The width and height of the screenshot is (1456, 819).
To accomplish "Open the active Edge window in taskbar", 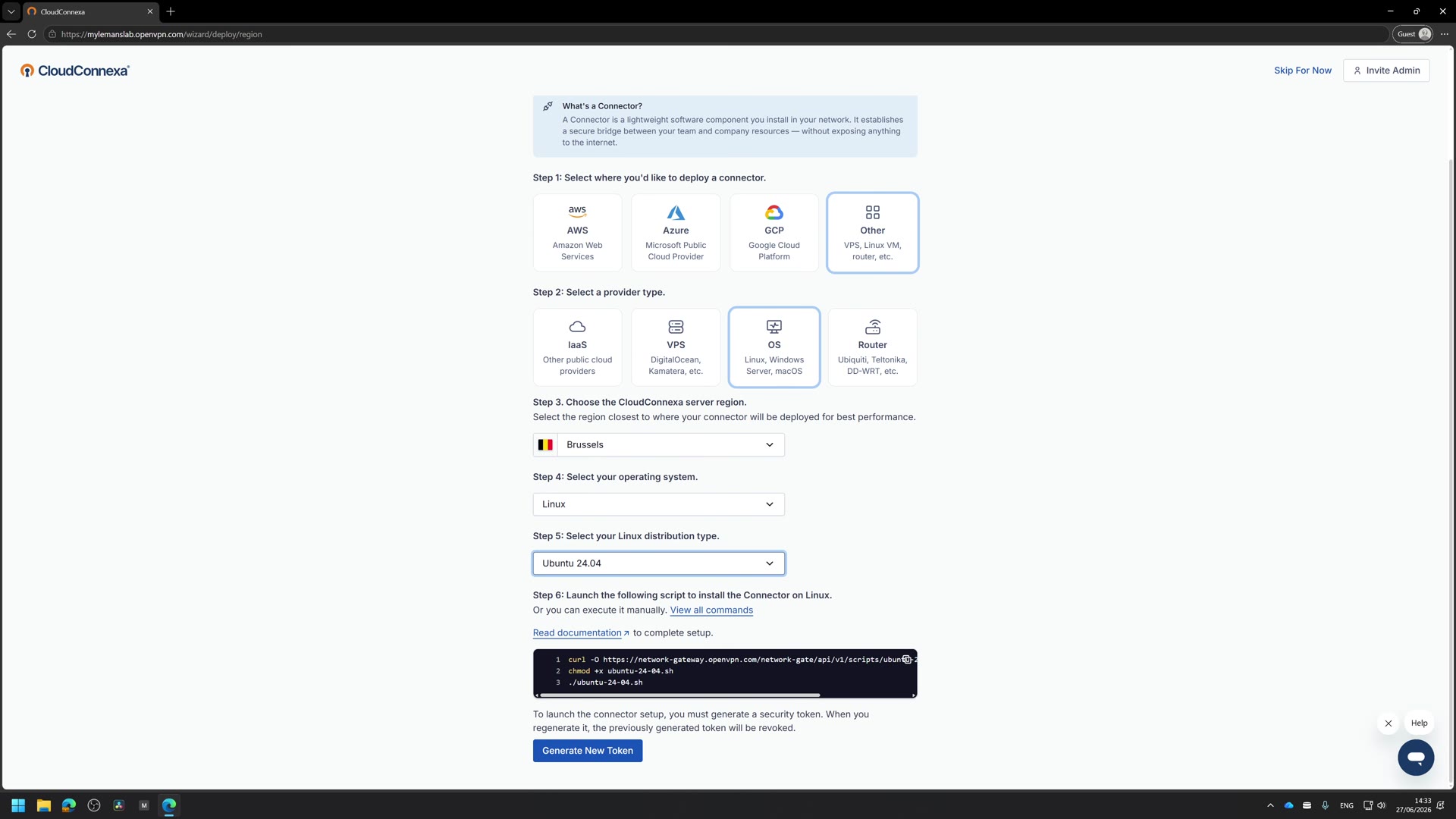I will [169, 805].
